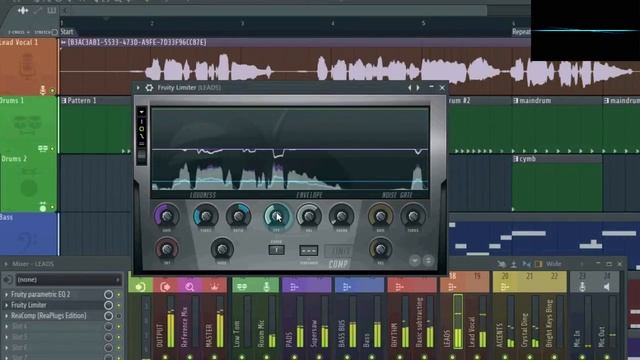Viewport: 640px width, 360px height.
Task: Click the envelope curve selector button
Action: (276, 250)
